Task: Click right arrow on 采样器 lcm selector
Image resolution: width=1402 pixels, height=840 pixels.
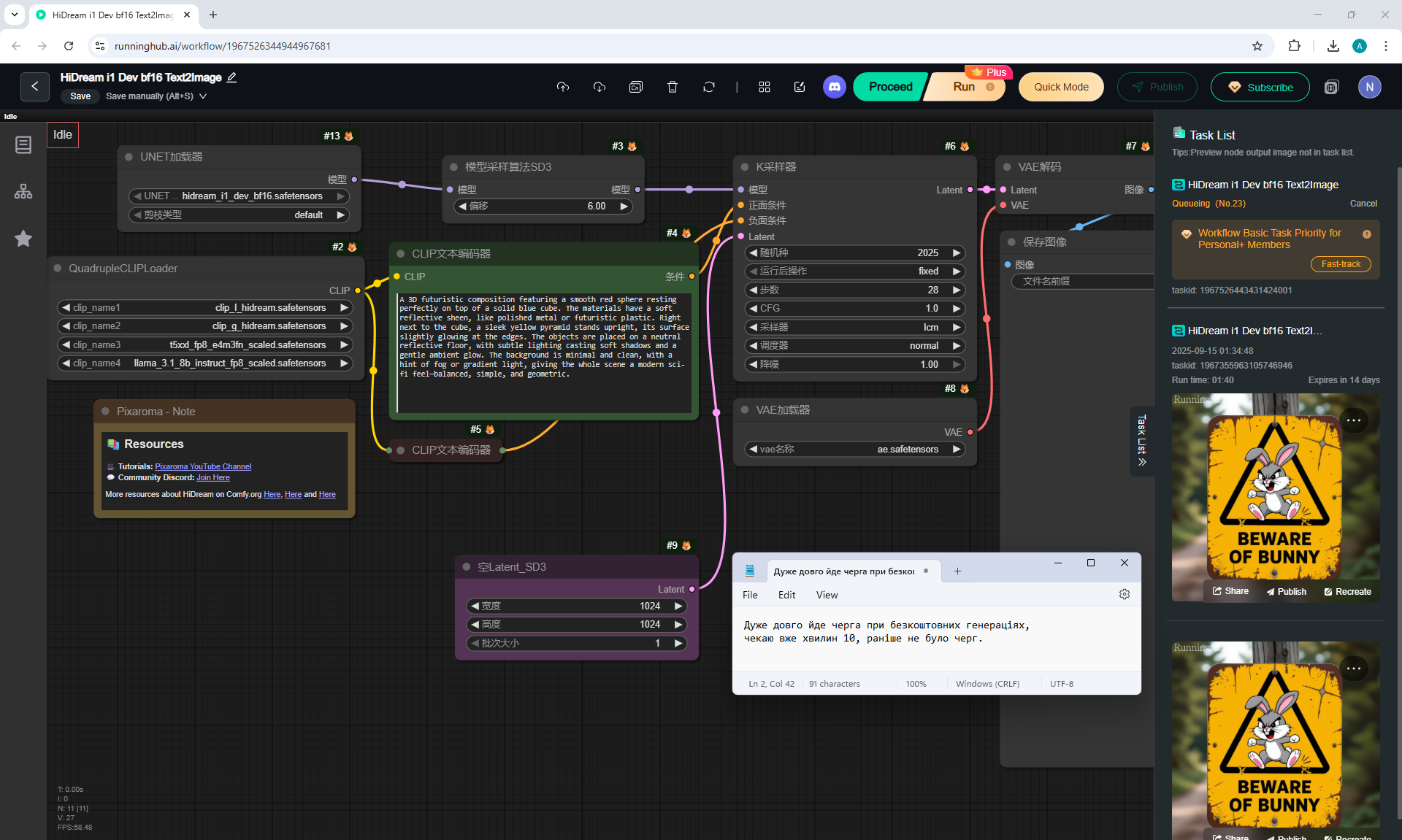Action: click(x=957, y=327)
